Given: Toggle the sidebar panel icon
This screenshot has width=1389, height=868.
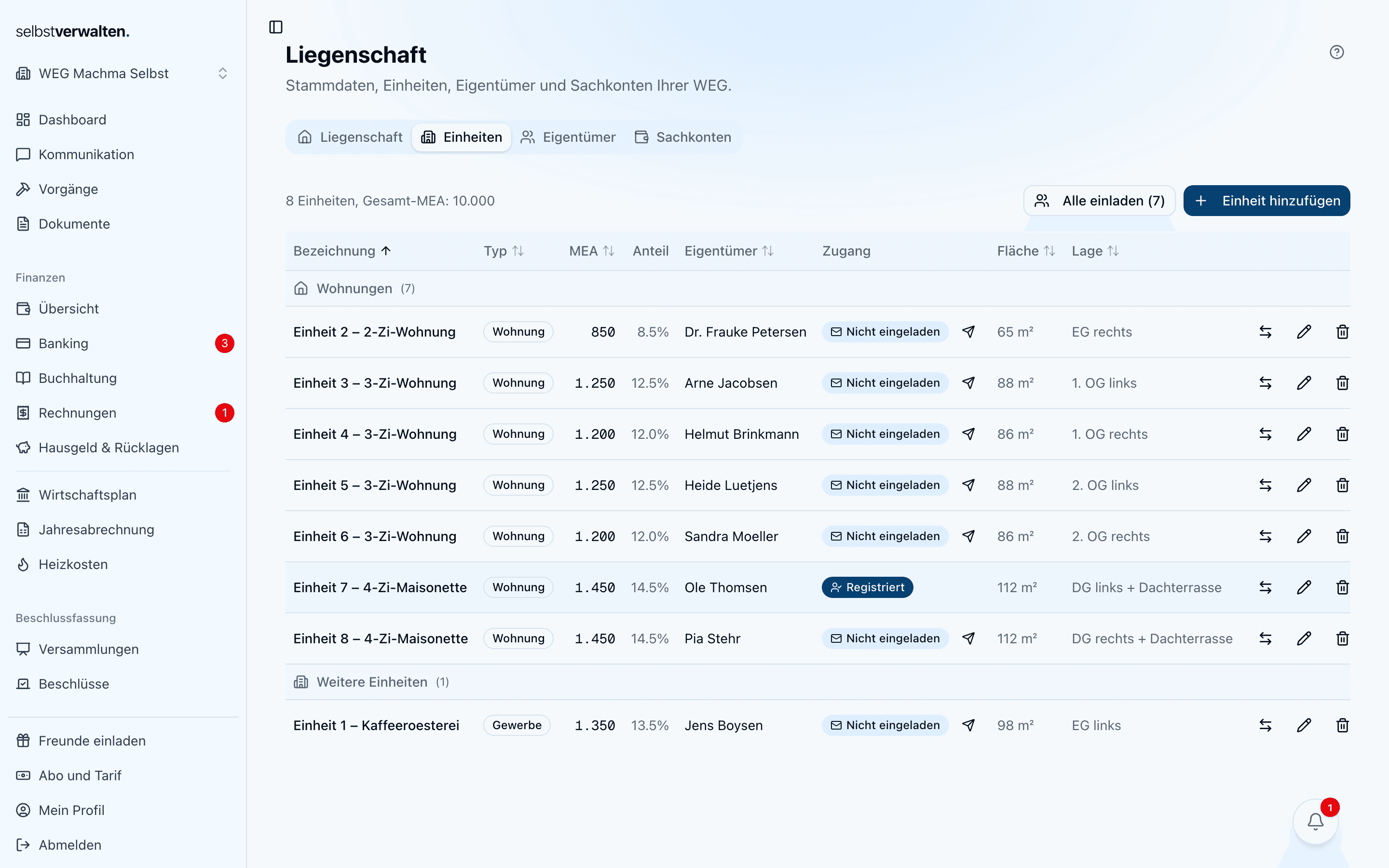Looking at the screenshot, I should click(275, 27).
